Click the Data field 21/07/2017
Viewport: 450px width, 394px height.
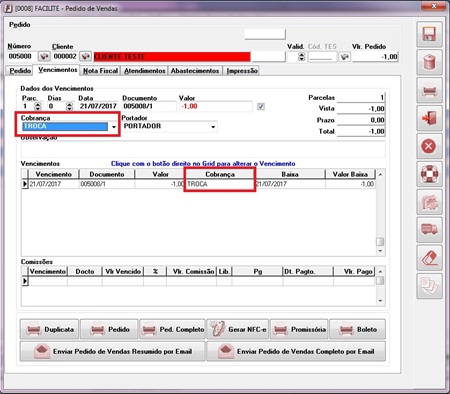[98, 106]
